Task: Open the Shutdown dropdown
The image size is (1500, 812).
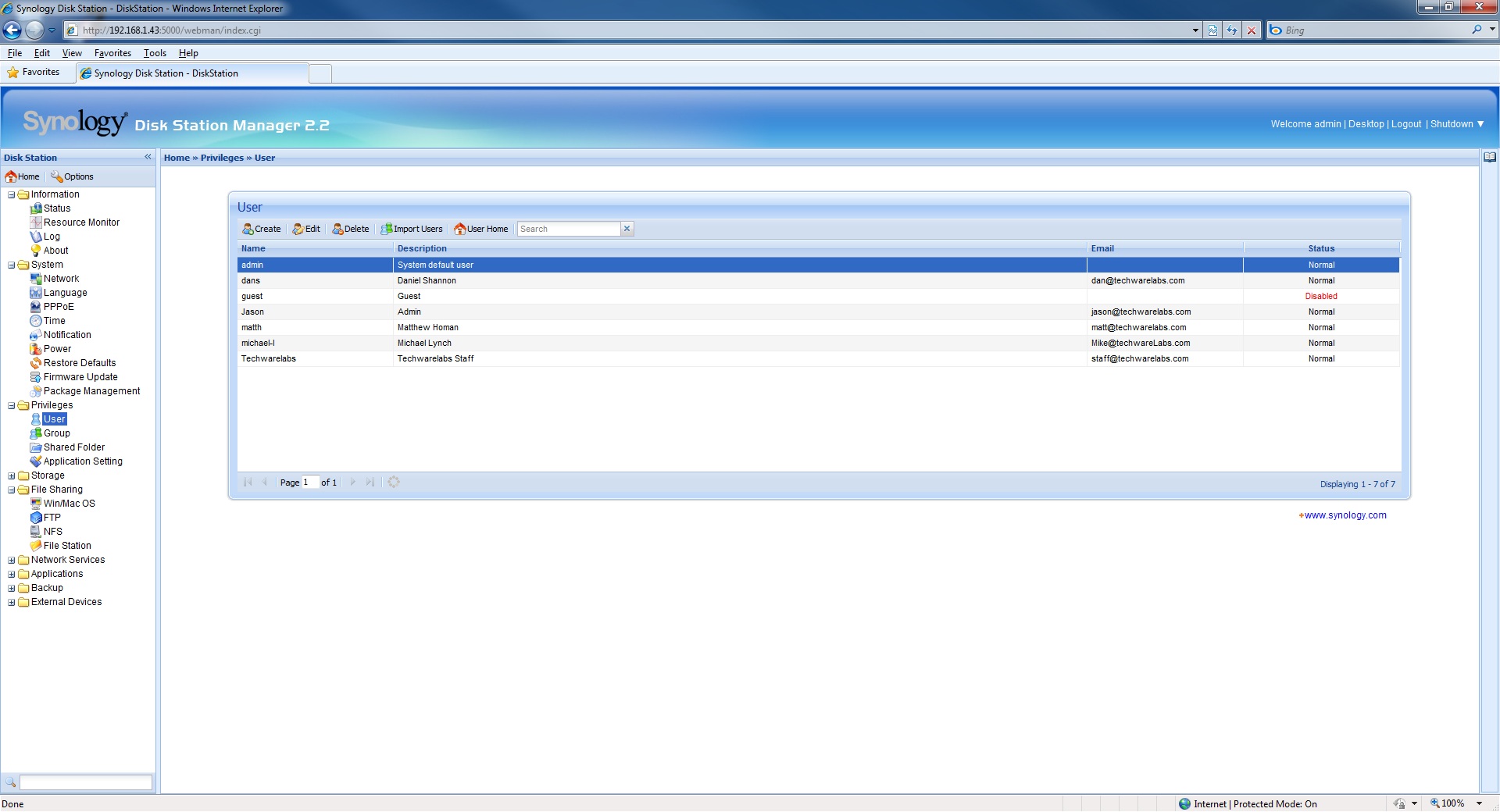Action: pyautogui.click(x=1457, y=124)
